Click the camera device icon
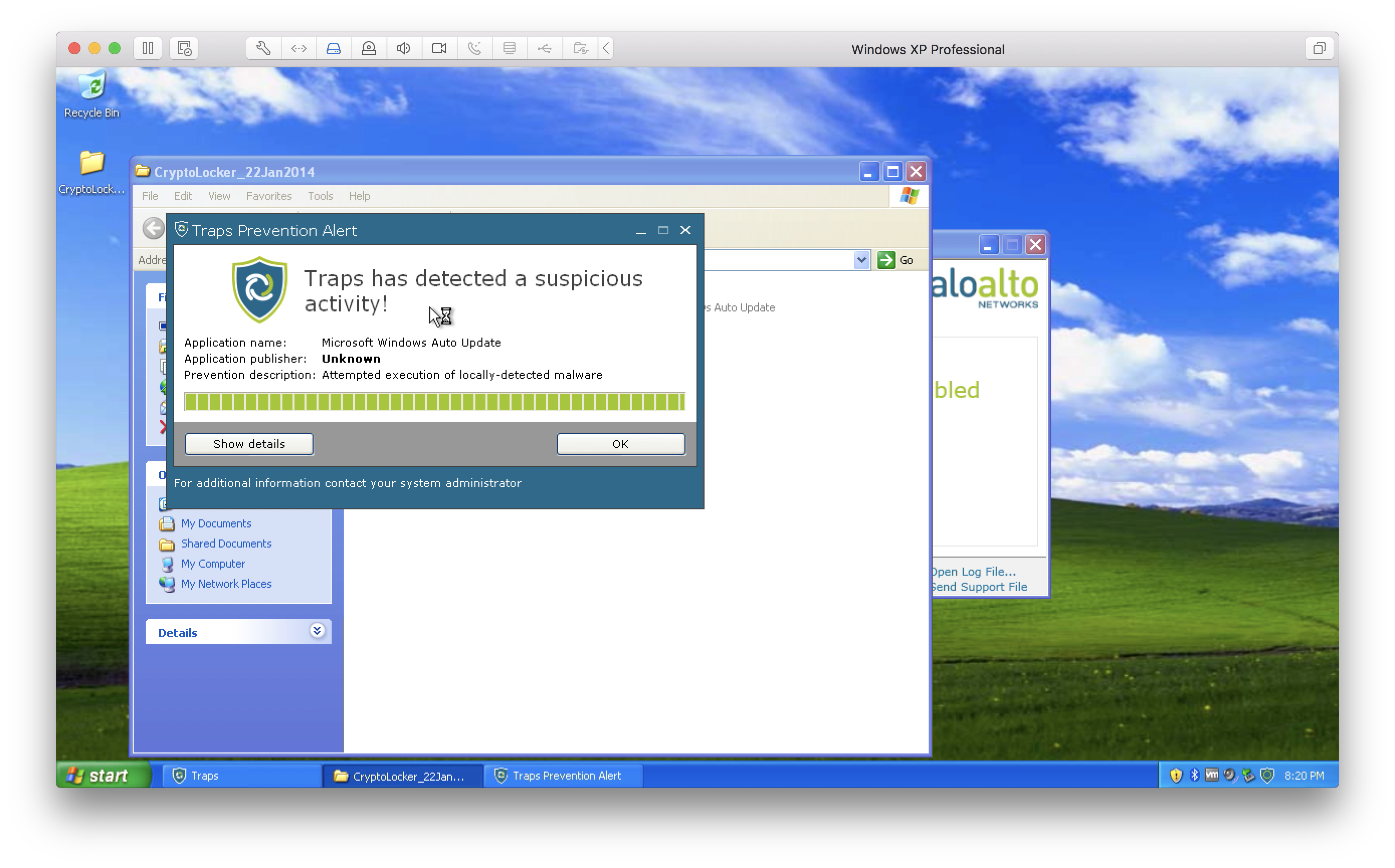Image resolution: width=1395 pixels, height=868 pixels. 439,48
